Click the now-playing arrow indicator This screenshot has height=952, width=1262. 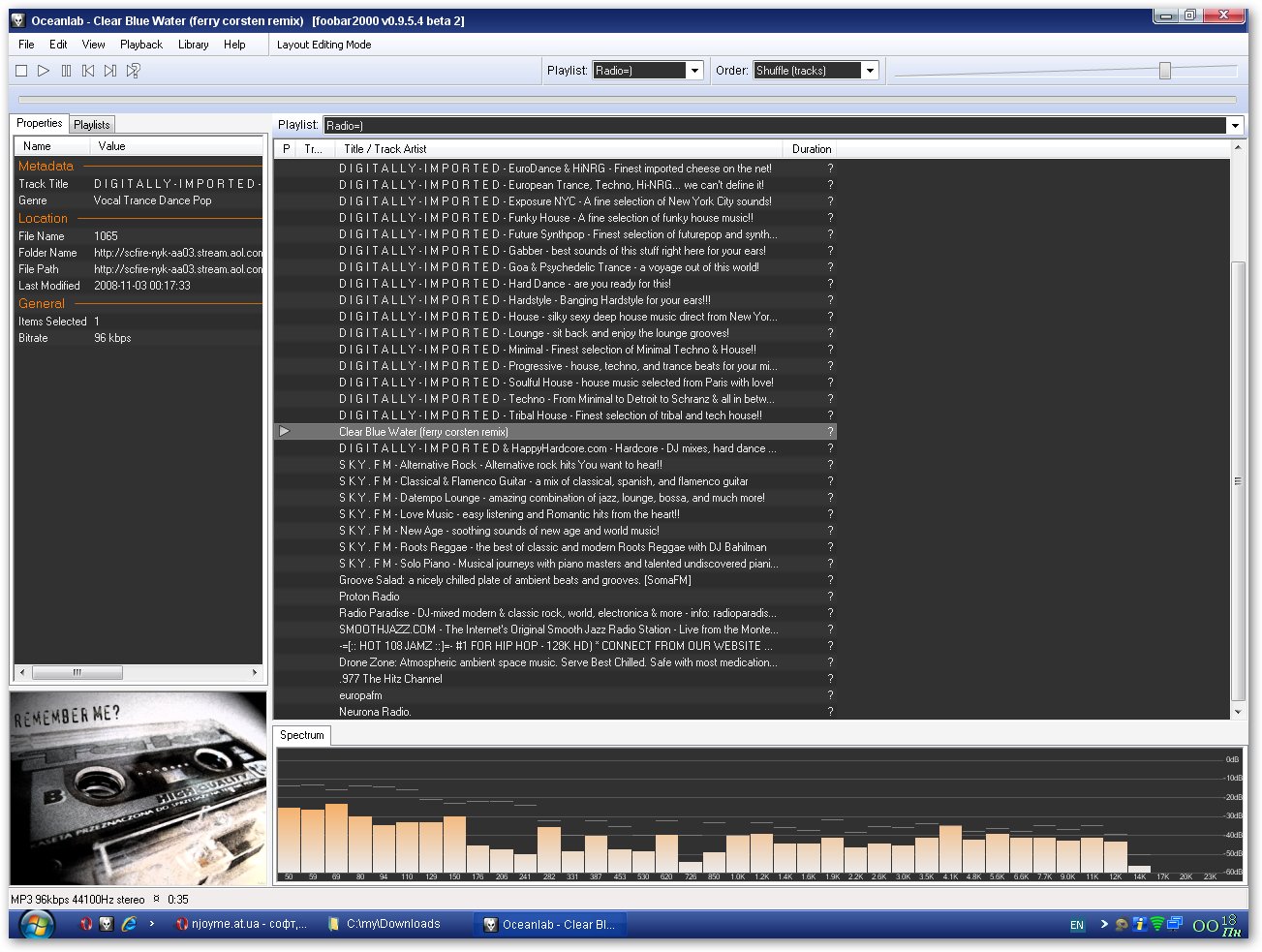pos(284,431)
